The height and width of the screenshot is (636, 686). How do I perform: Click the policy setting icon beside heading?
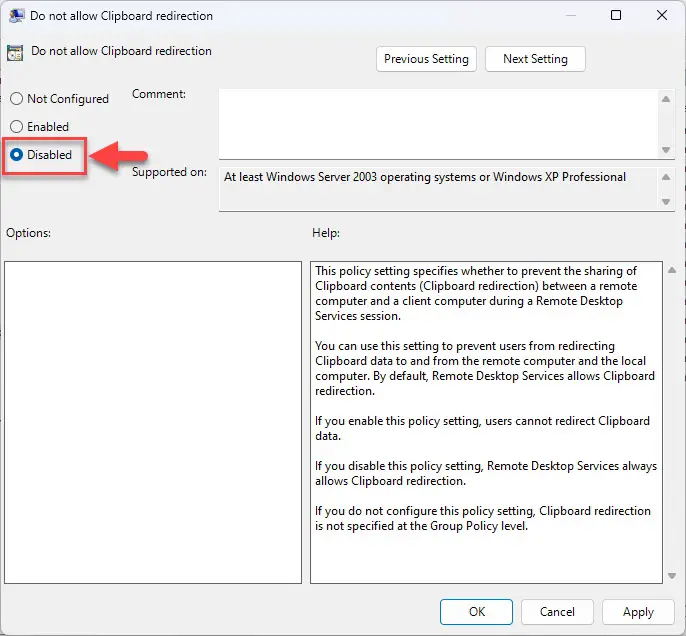pyautogui.click(x=15, y=53)
